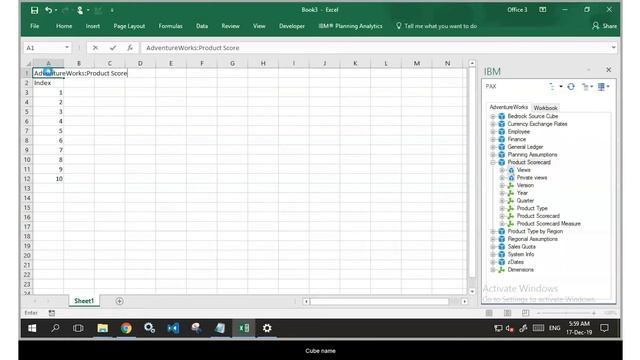Expand the Product Type dimension node
The height and width of the screenshot is (360, 640).
tap(502, 208)
